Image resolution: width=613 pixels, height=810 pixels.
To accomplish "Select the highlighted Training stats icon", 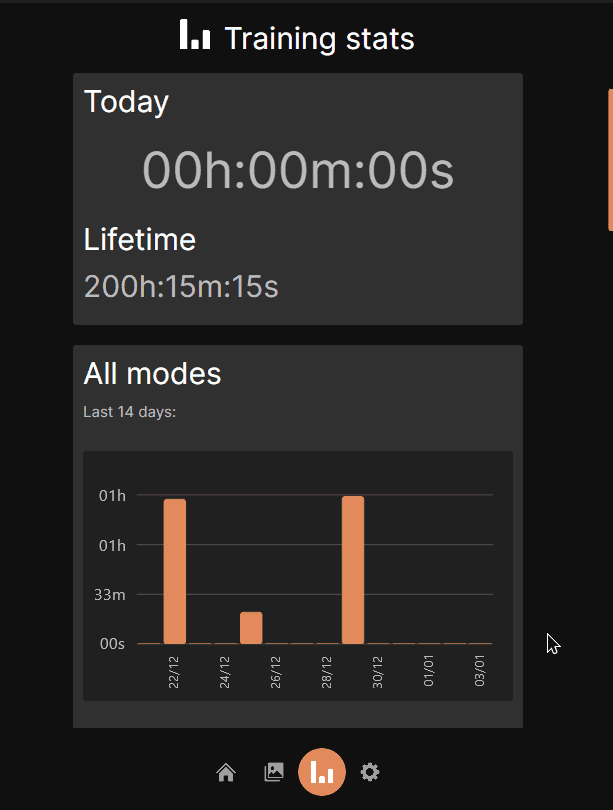I will click(x=322, y=772).
